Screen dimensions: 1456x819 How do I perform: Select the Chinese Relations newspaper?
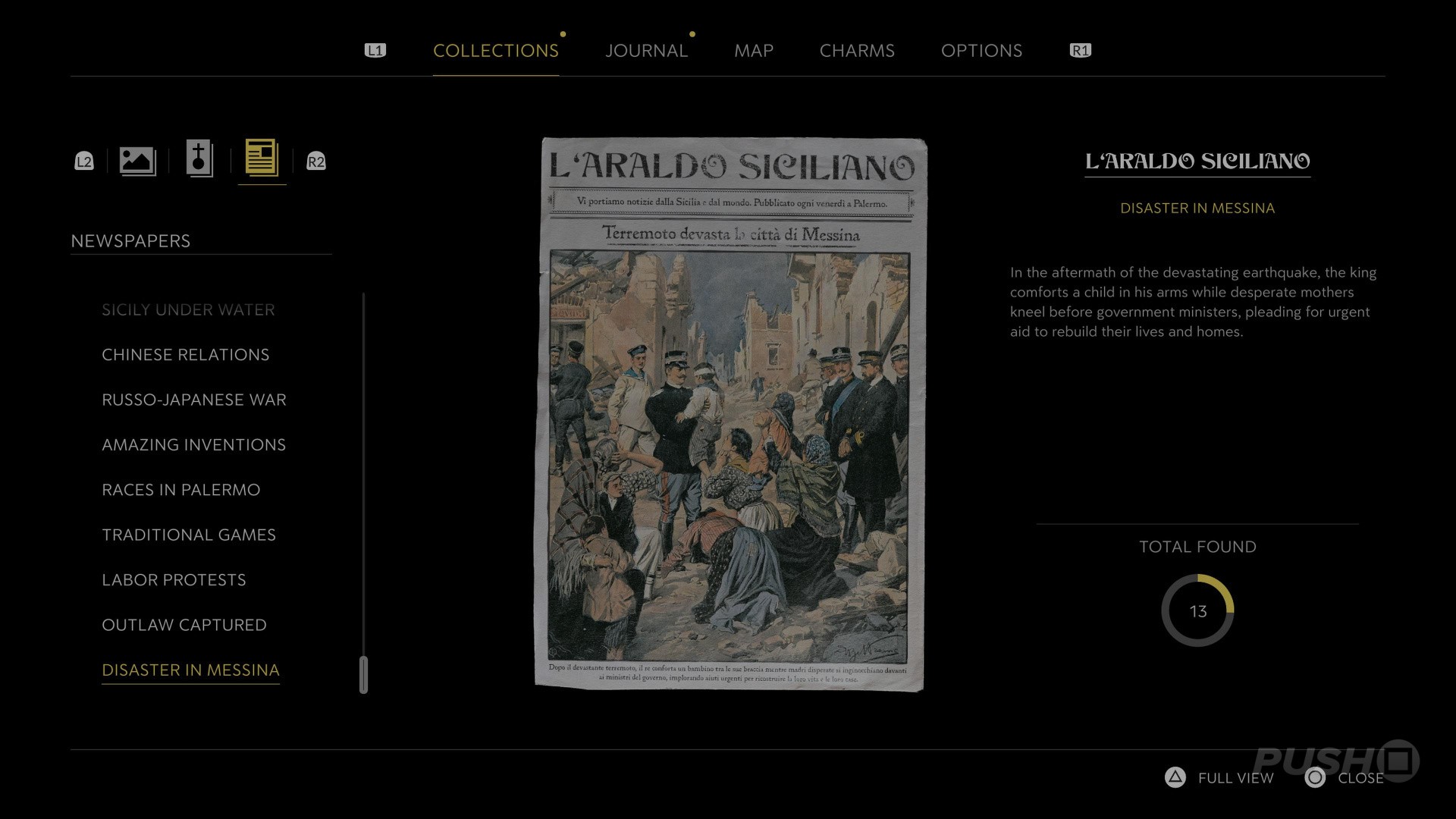(x=186, y=355)
